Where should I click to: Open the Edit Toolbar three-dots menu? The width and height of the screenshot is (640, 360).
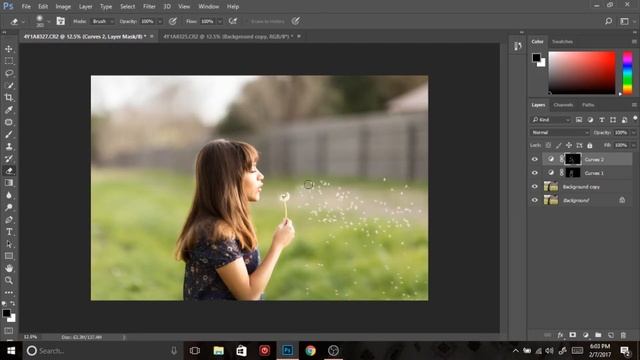tap(9, 292)
